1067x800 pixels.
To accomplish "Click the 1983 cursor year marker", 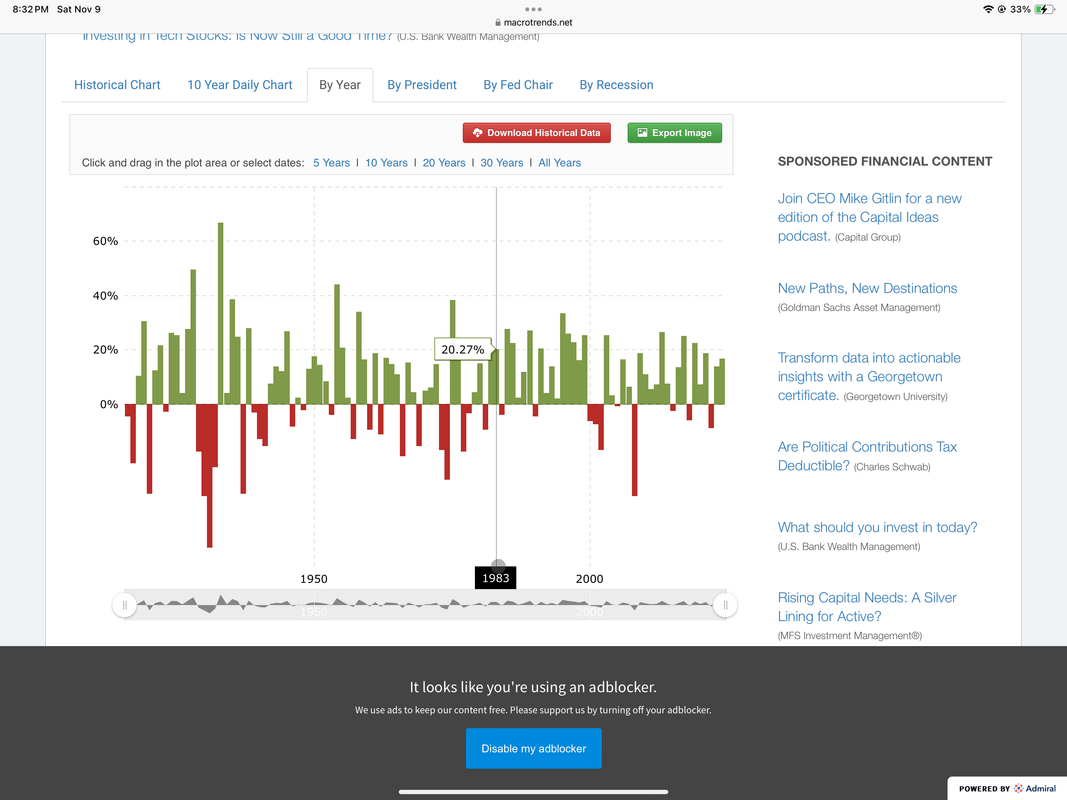I will point(495,578).
